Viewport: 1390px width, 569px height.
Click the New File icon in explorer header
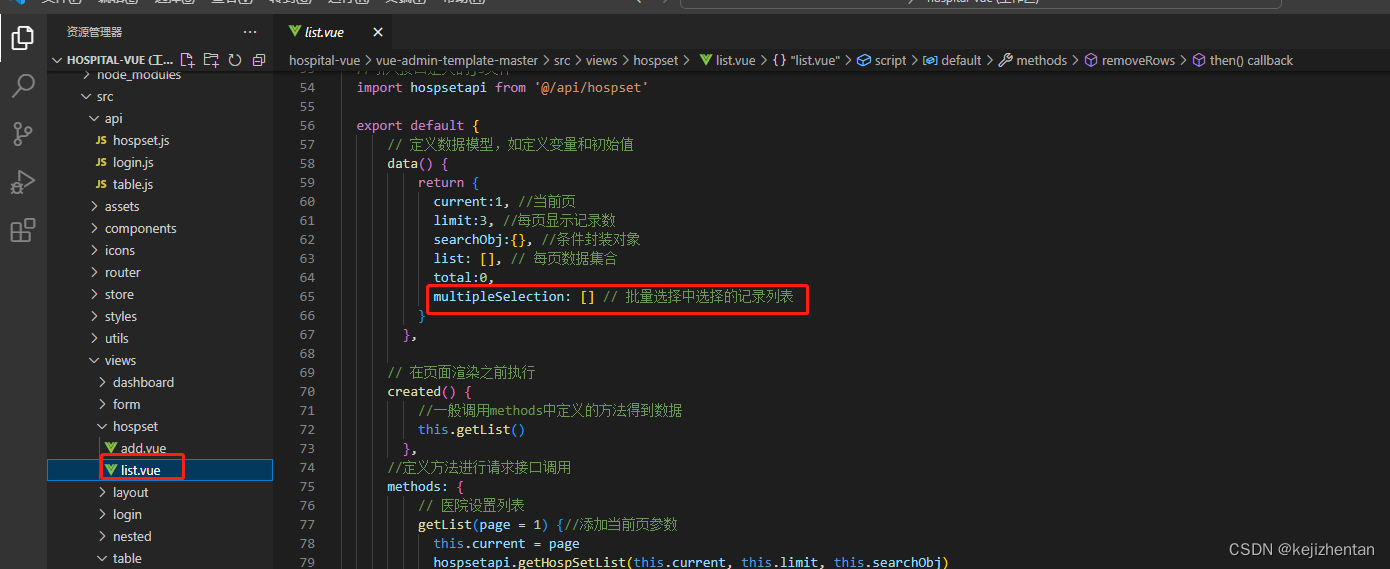(187, 60)
